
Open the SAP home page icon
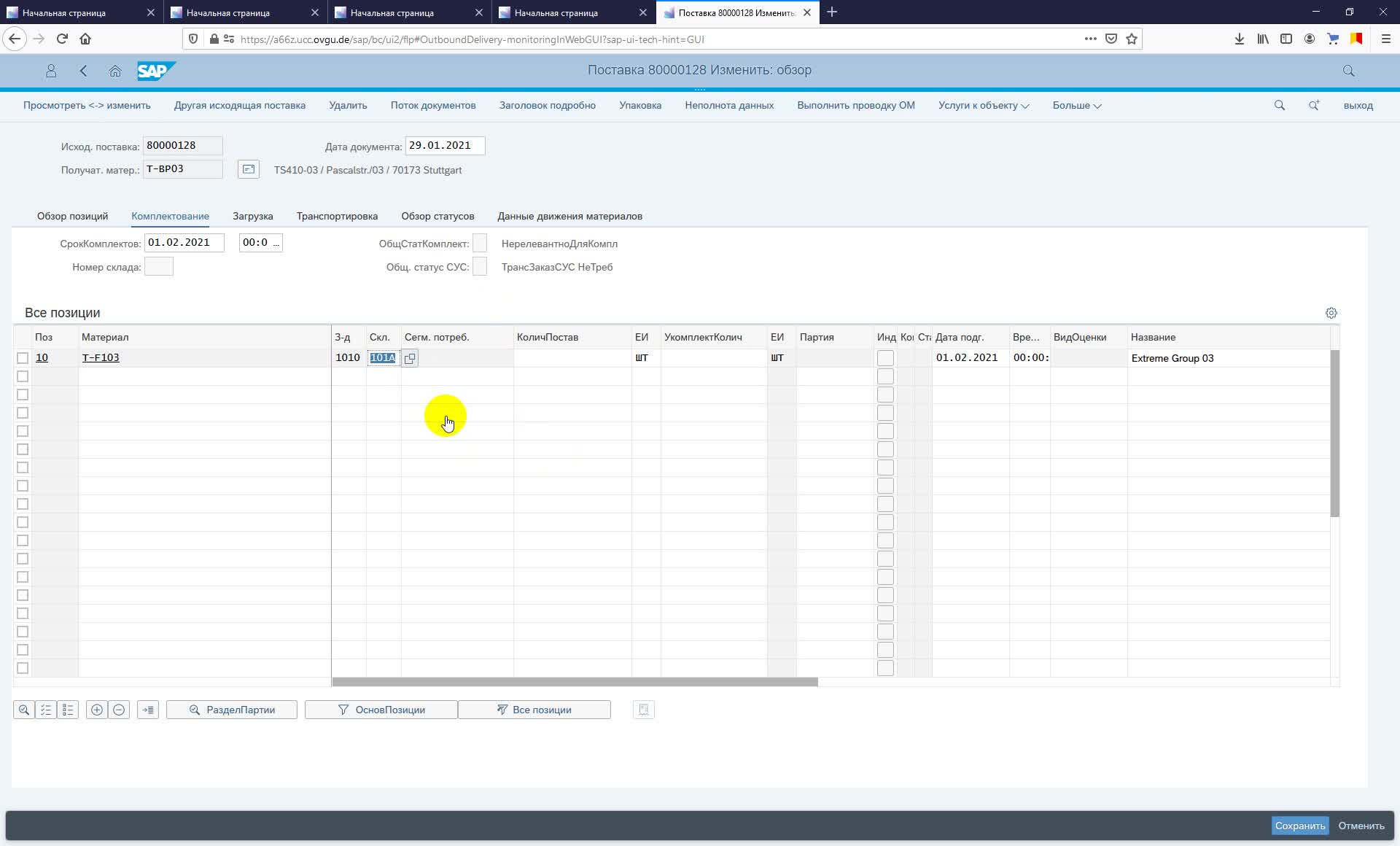[115, 71]
